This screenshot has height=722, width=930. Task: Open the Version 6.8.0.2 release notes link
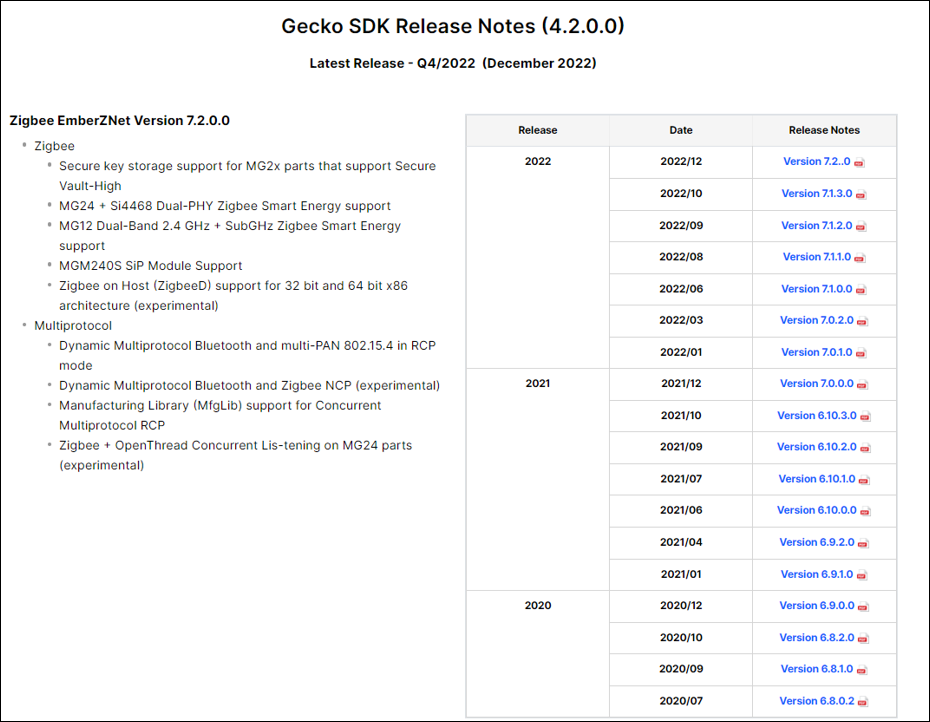tap(817, 701)
